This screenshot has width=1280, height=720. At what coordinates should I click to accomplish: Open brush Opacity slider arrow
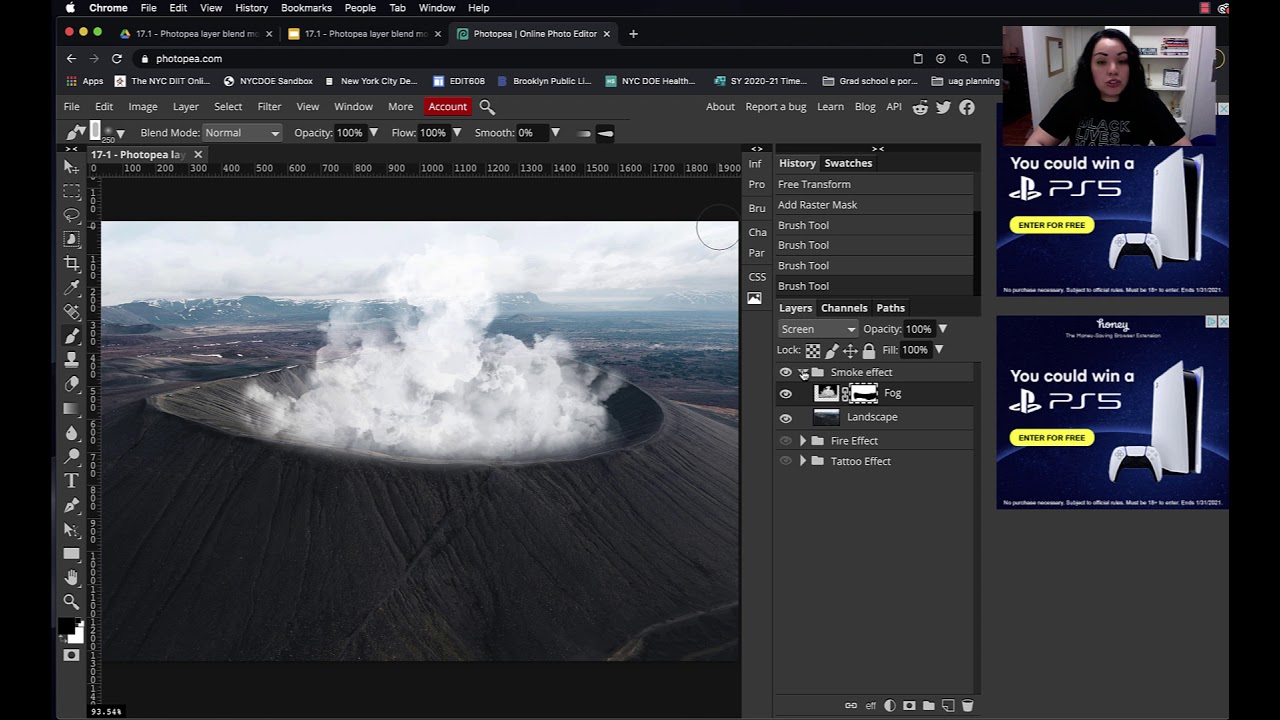(373, 133)
